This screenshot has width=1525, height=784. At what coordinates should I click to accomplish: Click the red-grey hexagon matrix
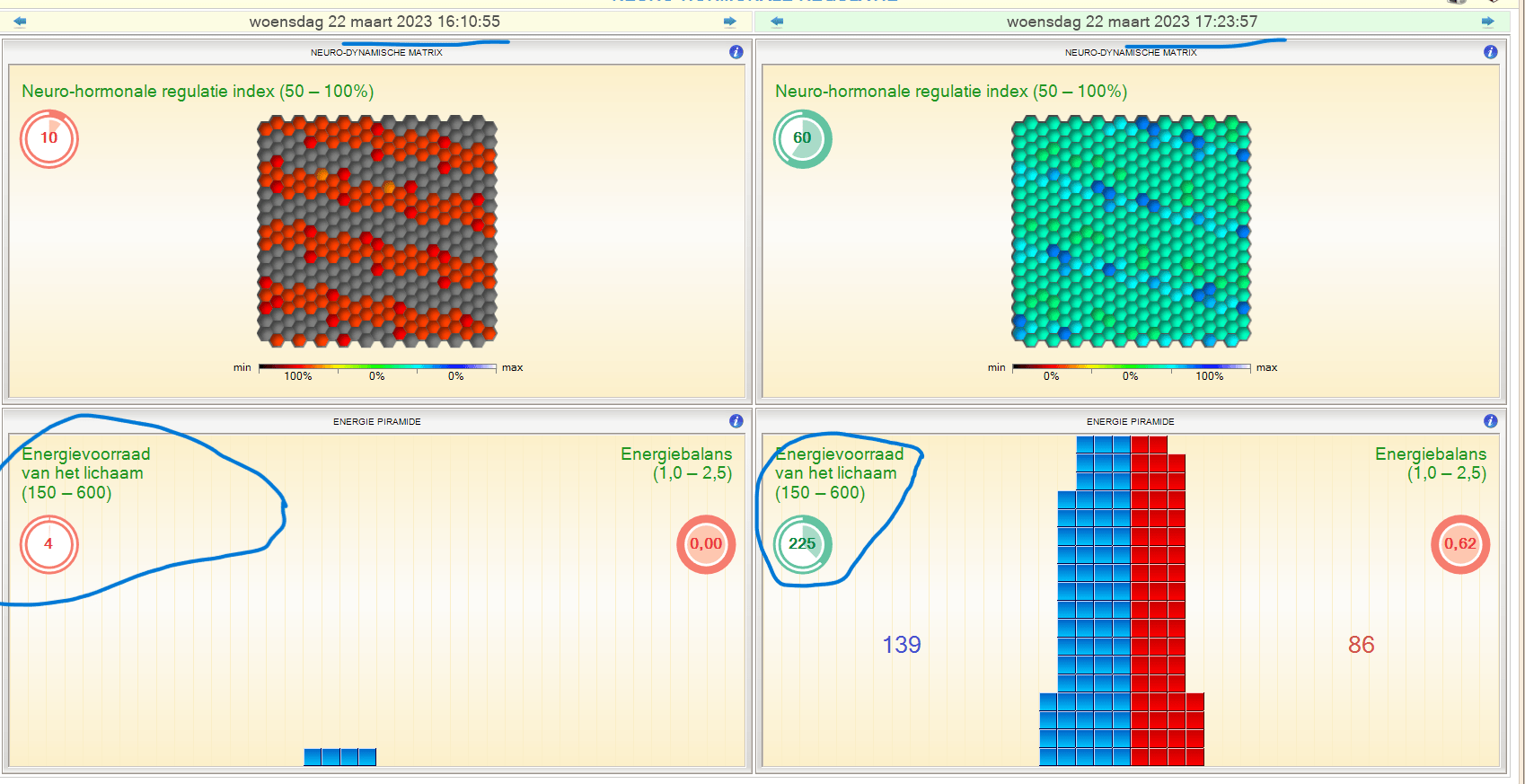377,231
